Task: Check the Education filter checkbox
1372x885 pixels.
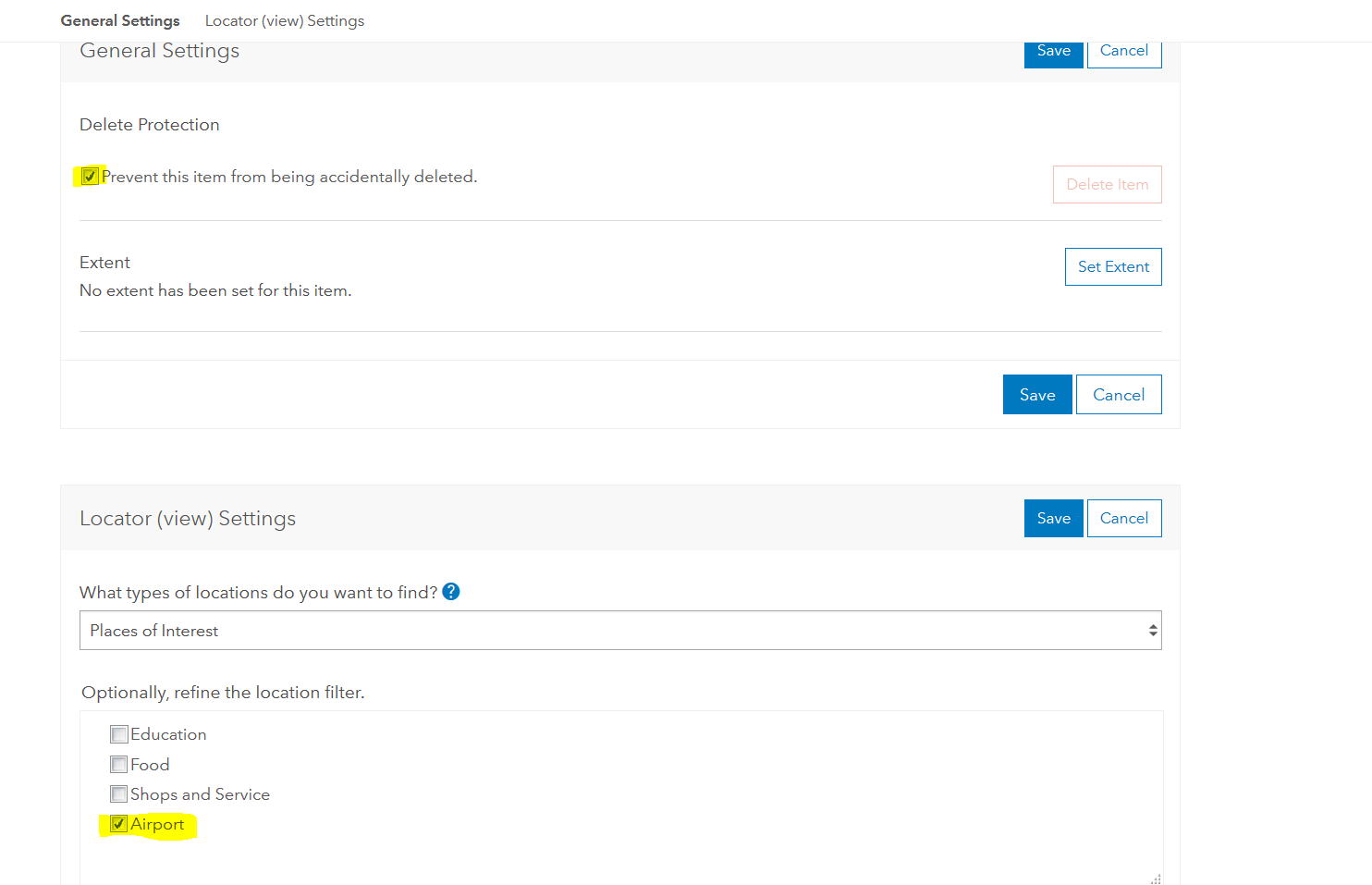Action: coord(119,734)
